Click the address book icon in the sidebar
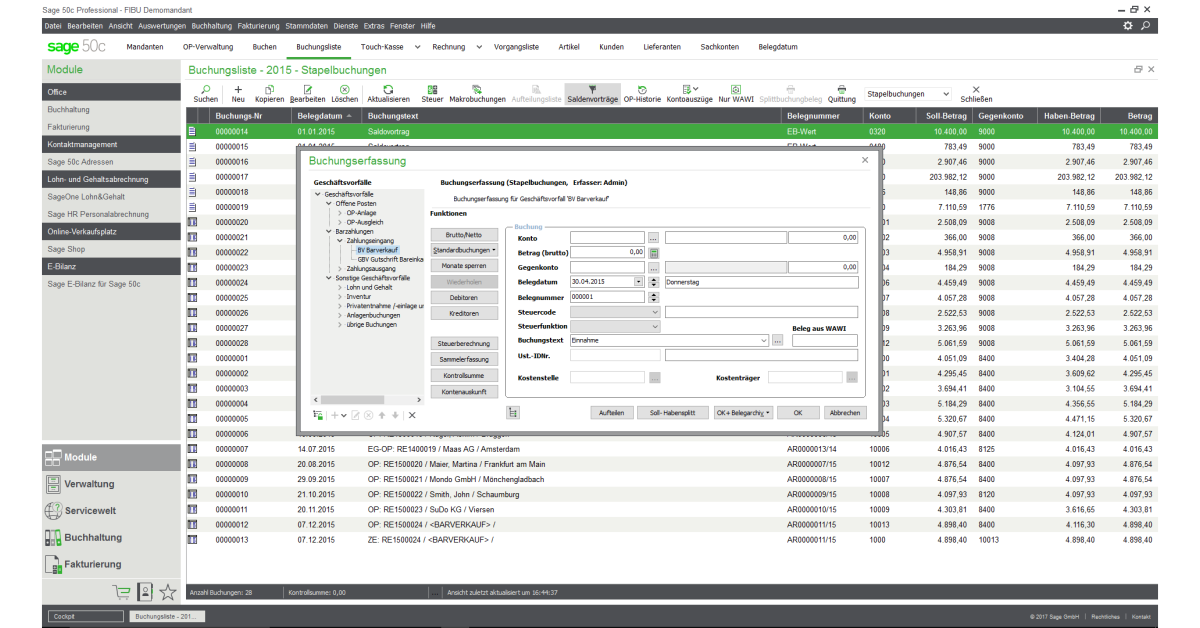Screen dimensions: 1200x628 pos(145,591)
